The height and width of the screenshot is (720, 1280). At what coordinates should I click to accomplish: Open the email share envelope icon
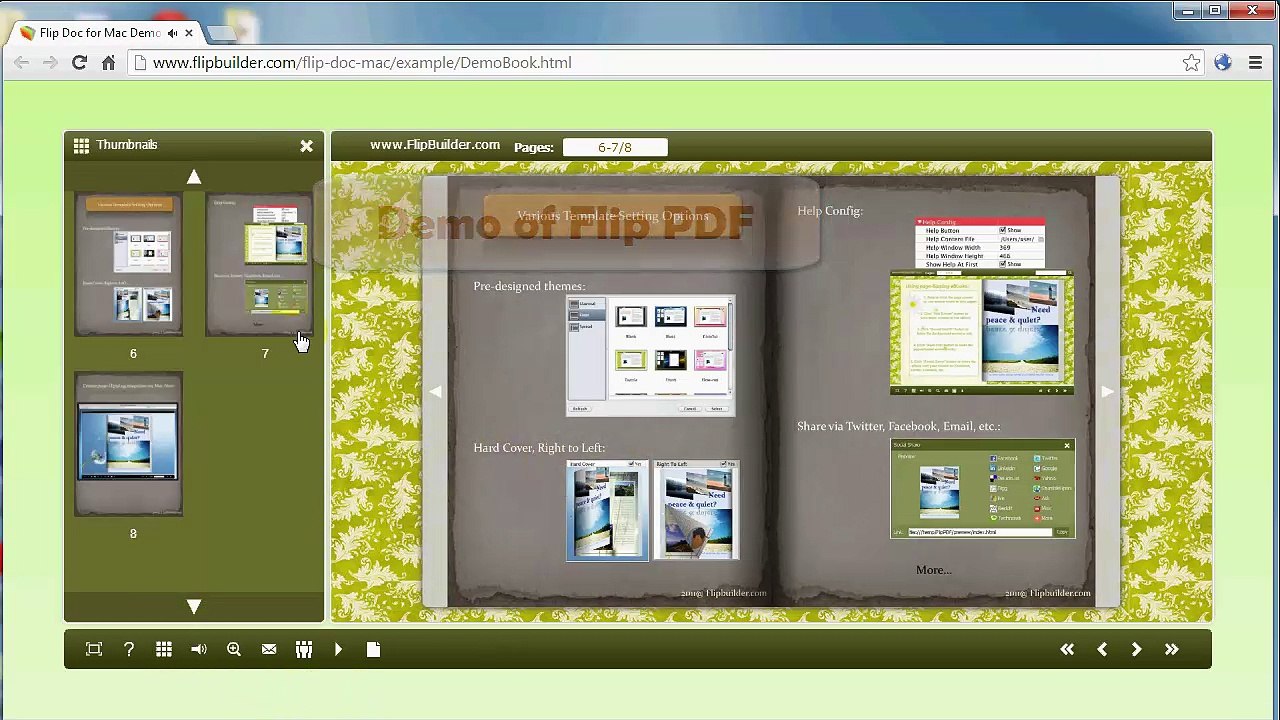pyautogui.click(x=269, y=649)
